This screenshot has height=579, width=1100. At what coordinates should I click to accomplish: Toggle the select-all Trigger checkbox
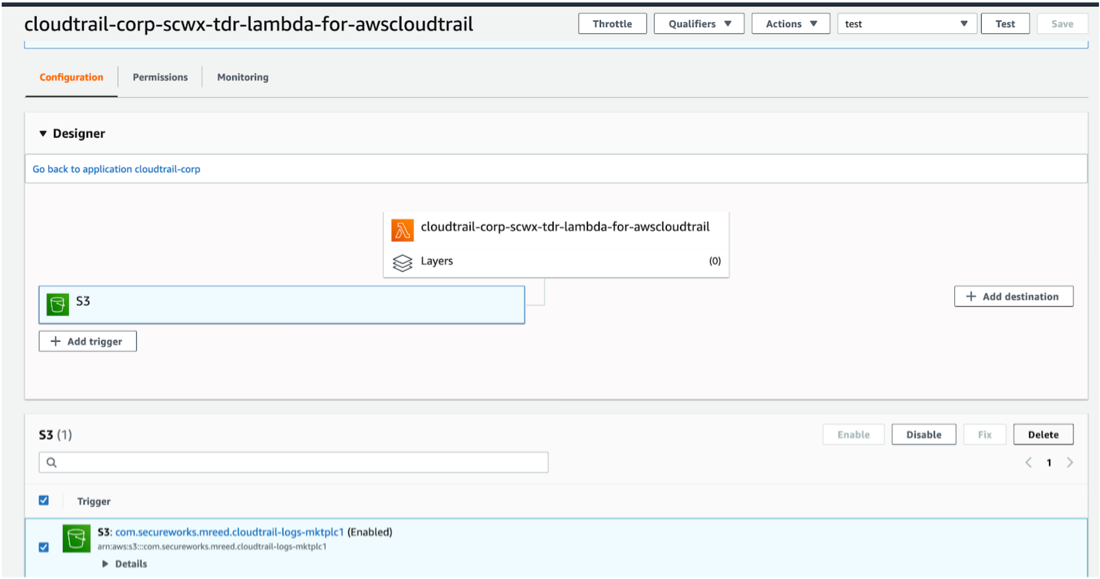(x=43, y=500)
